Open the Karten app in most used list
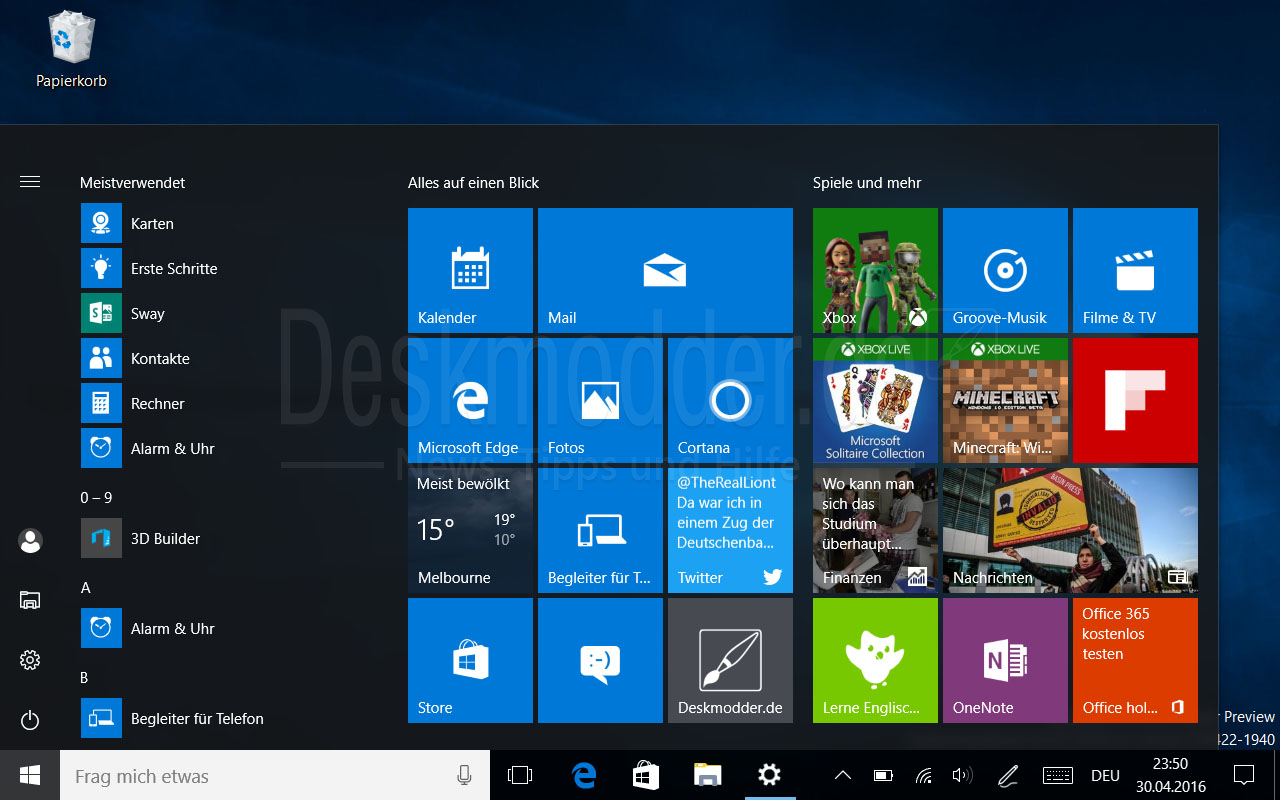Image resolution: width=1280 pixels, height=800 pixels. tap(225, 223)
